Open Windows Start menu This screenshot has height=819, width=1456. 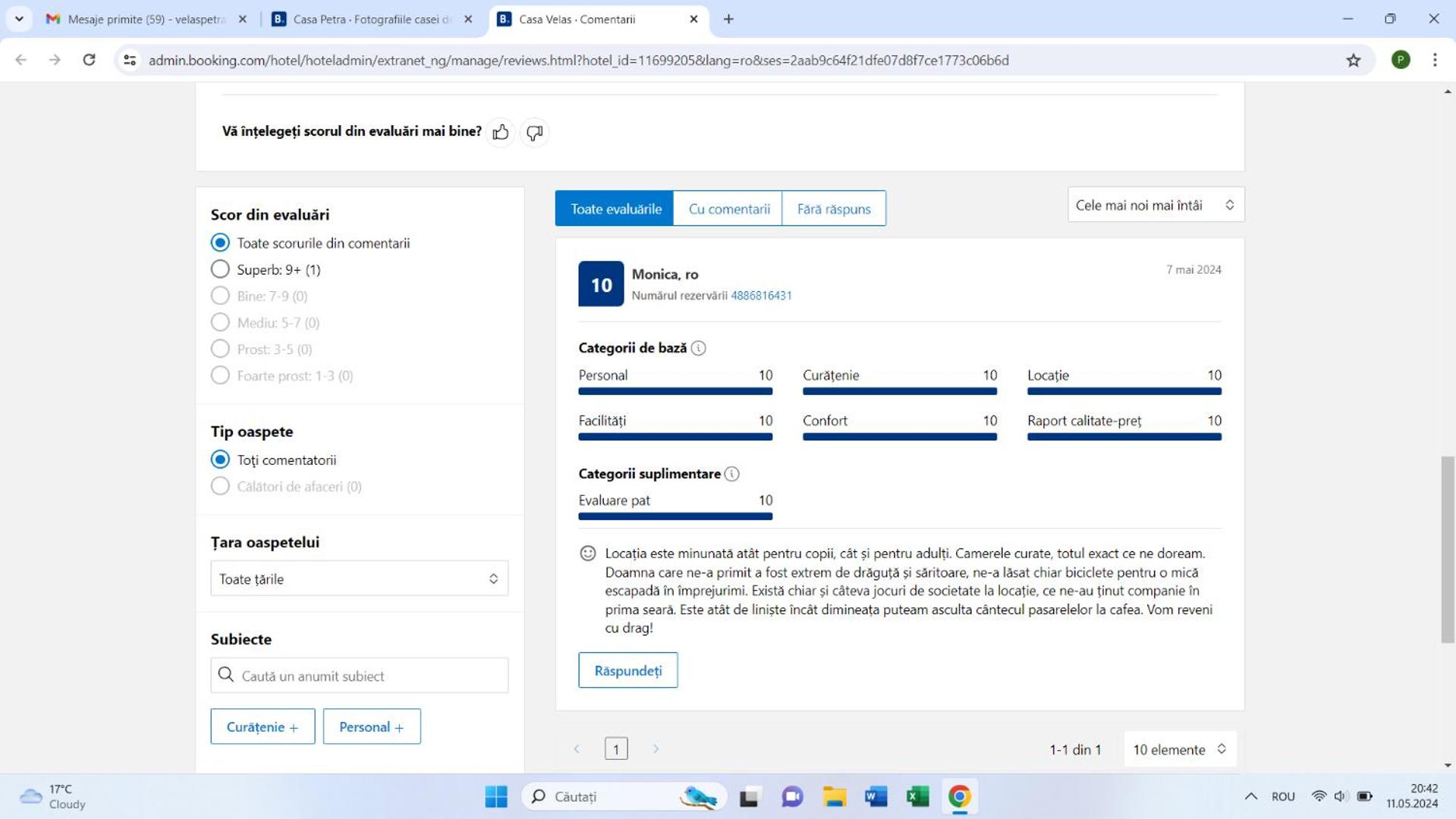pos(496,796)
